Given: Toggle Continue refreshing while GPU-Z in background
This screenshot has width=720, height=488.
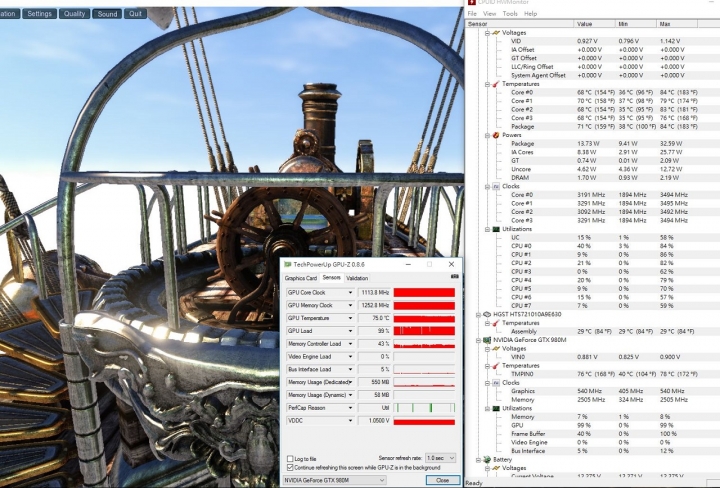Looking at the screenshot, I should 290,467.
